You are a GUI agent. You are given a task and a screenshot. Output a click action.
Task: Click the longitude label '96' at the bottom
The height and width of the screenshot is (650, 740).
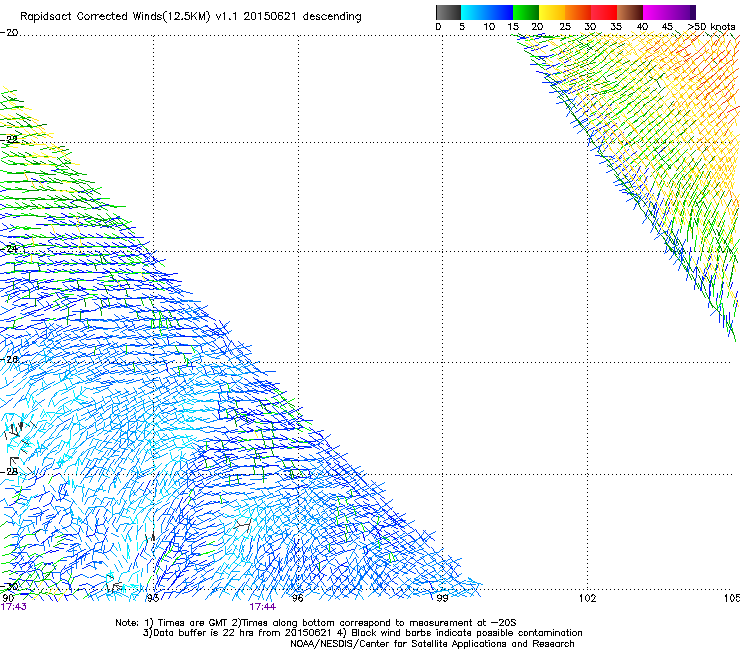pos(297,598)
